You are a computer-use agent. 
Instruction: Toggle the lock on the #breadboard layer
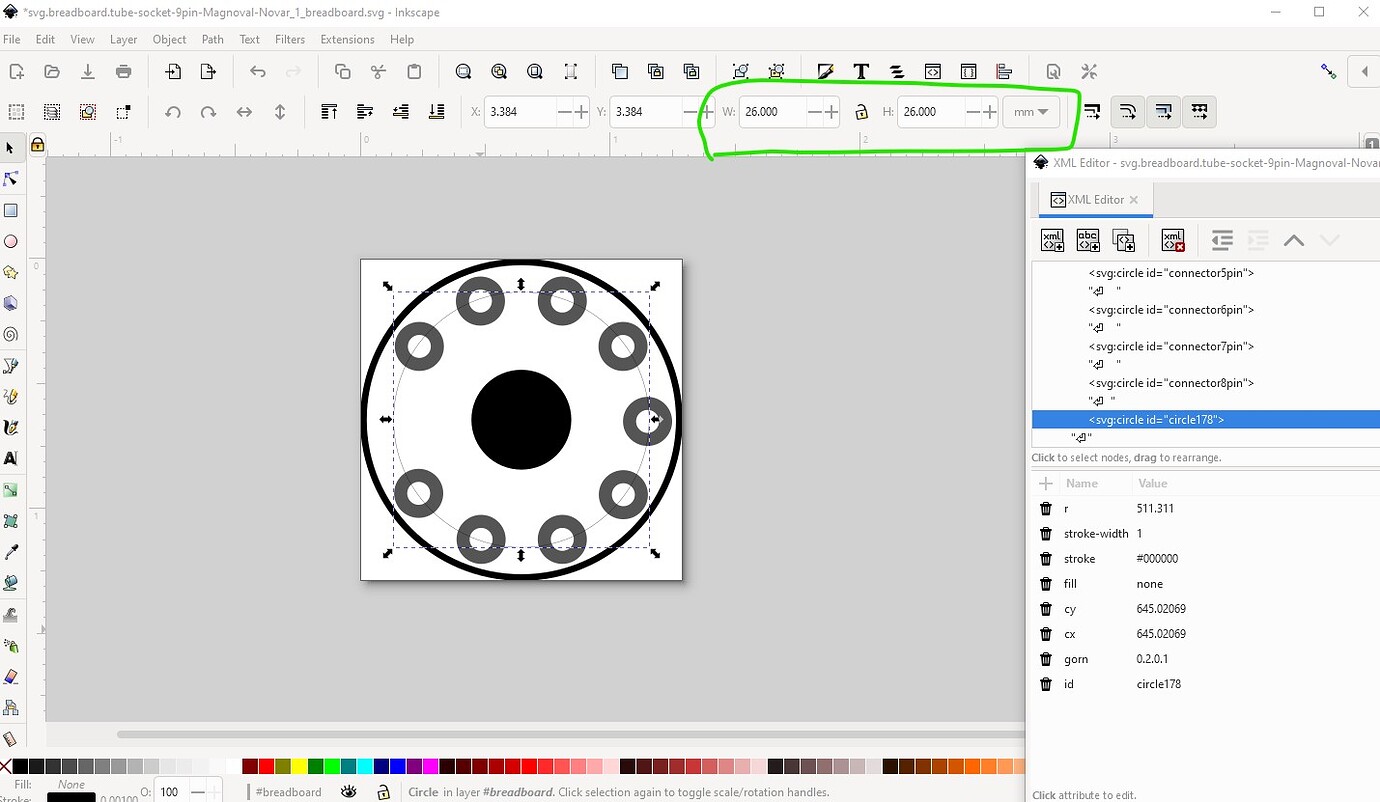[383, 792]
